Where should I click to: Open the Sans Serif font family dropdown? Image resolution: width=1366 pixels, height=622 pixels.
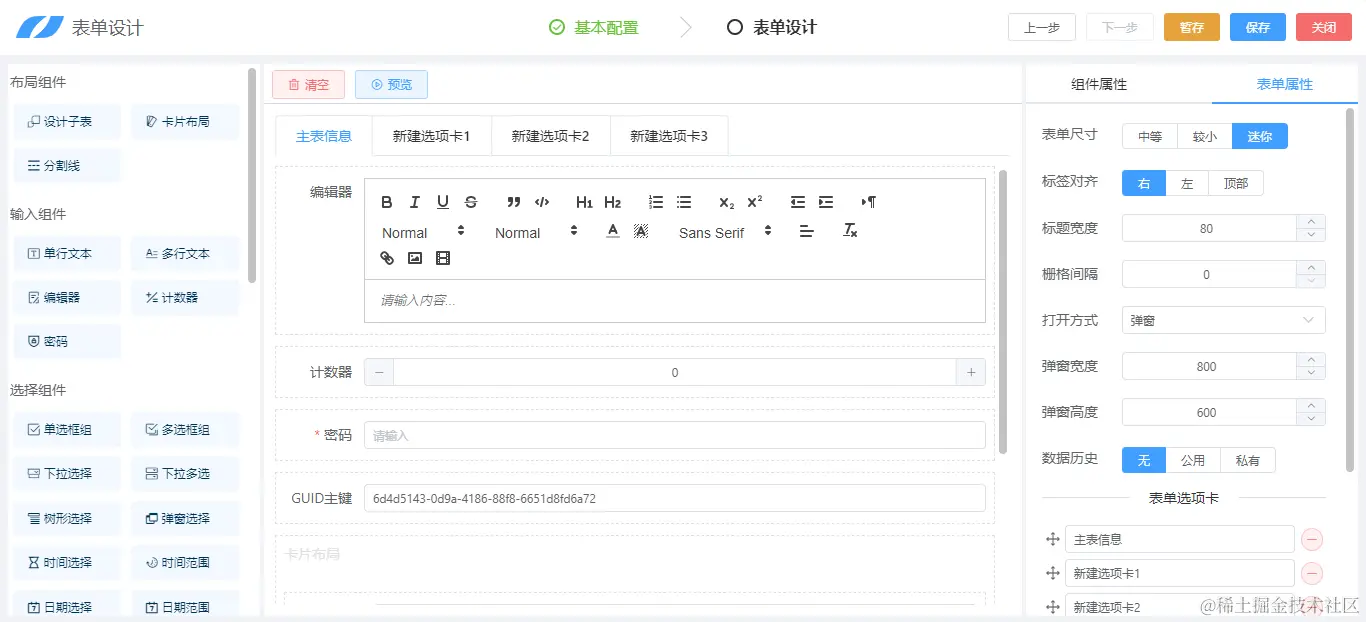point(722,232)
